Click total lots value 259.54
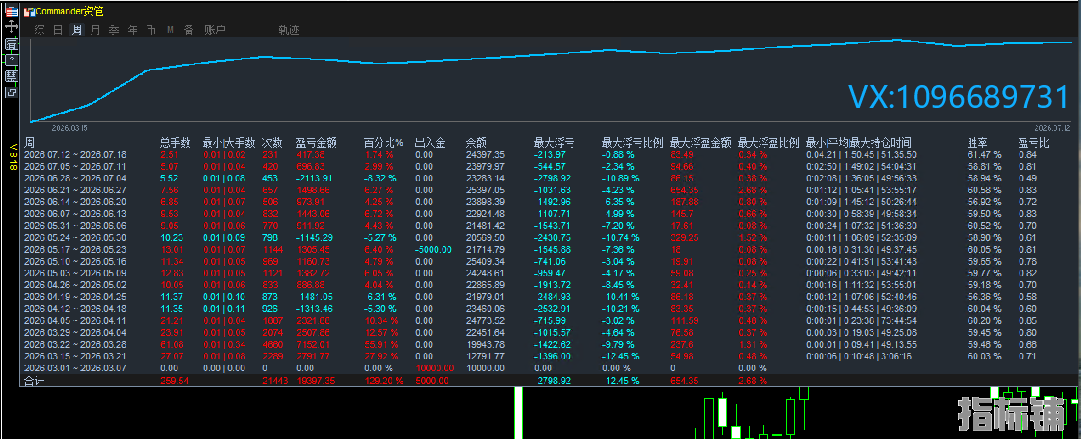Image resolution: width=1081 pixels, height=439 pixels. (172, 380)
